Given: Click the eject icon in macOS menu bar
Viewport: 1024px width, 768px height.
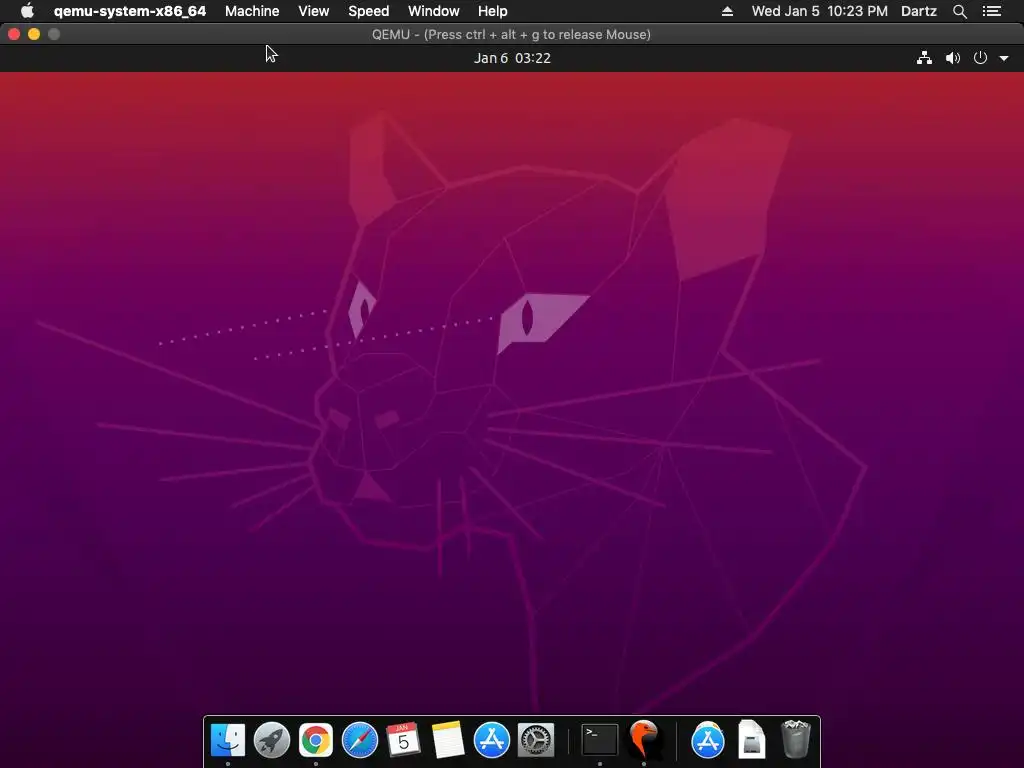Looking at the screenshot, I should [727, 11].
